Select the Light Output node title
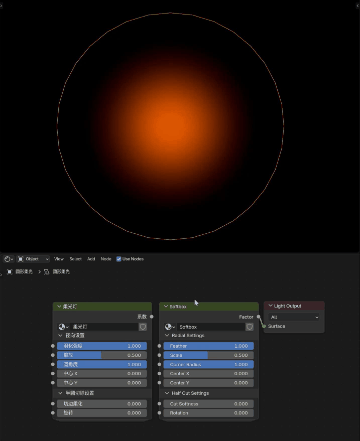This screenshot has width=360, height=441. (x=288, y=306)
